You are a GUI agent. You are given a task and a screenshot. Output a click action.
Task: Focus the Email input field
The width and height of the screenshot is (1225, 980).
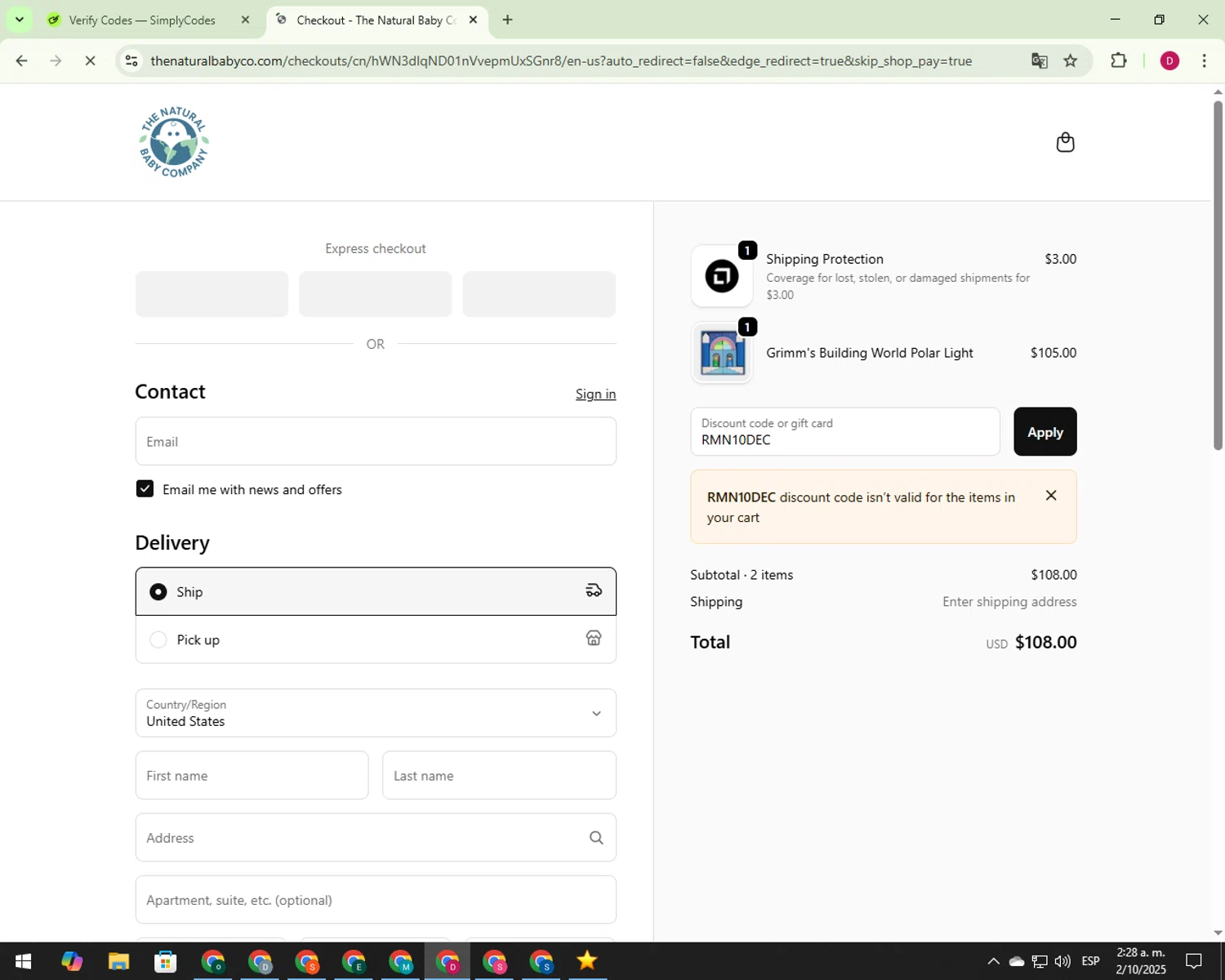click(376, 441)
